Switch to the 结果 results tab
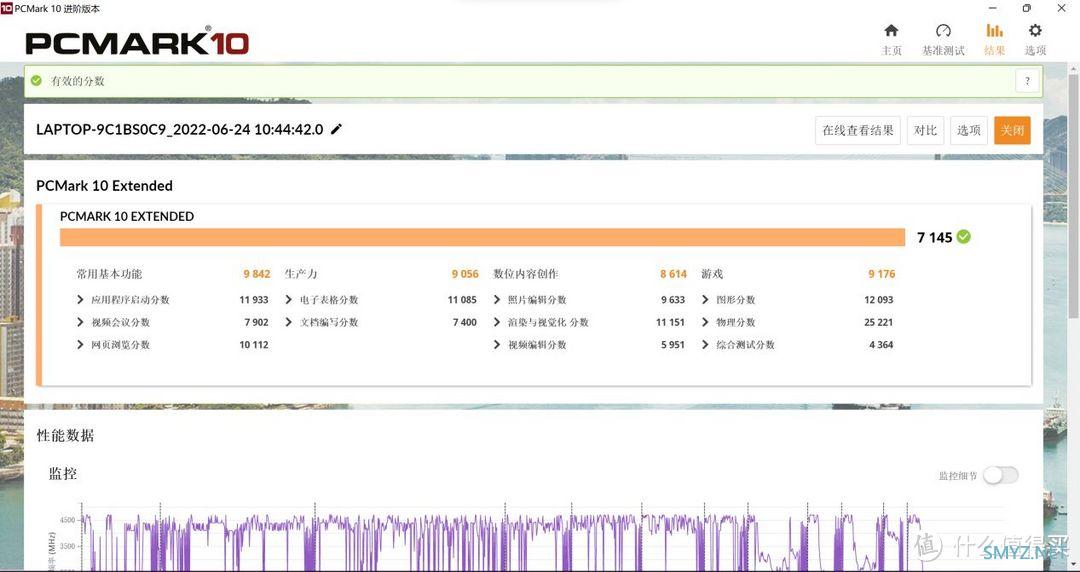Screen dimensions: 1080x572 coord(994,39)
